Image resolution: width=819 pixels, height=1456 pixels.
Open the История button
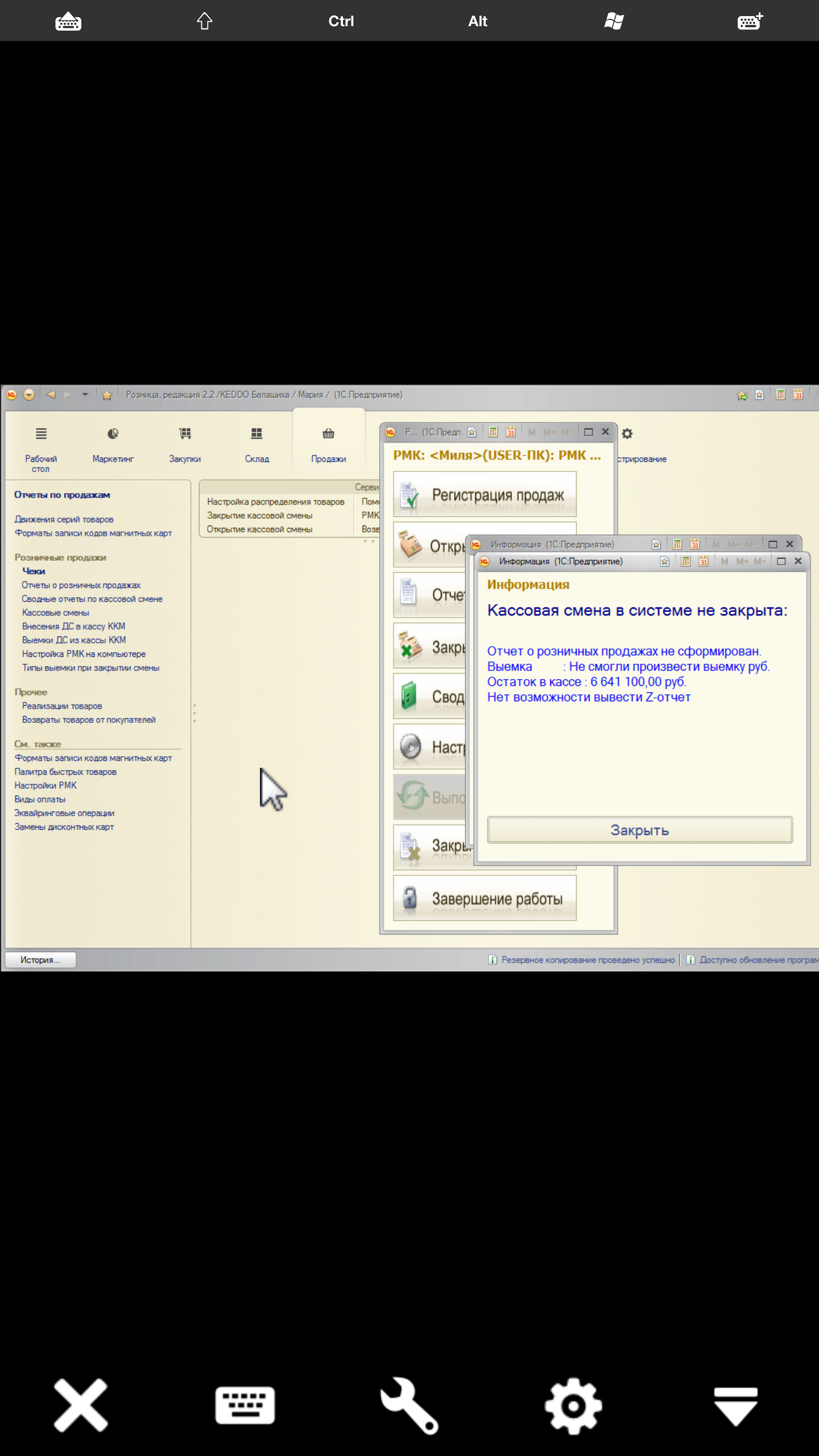click(x=40, y=960)
